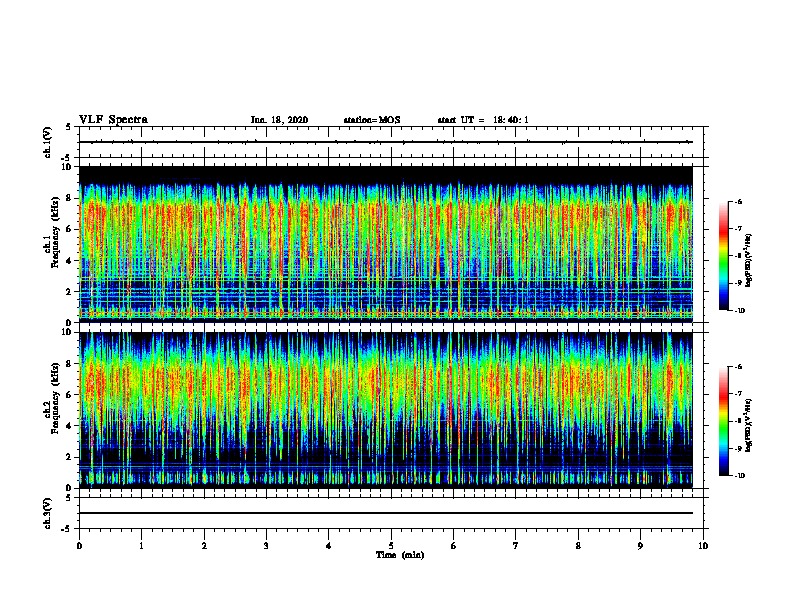Click time-axis tick label "7"
This screenshot has width=792, height=612.
pyautogui.click(x=516, y=546)
